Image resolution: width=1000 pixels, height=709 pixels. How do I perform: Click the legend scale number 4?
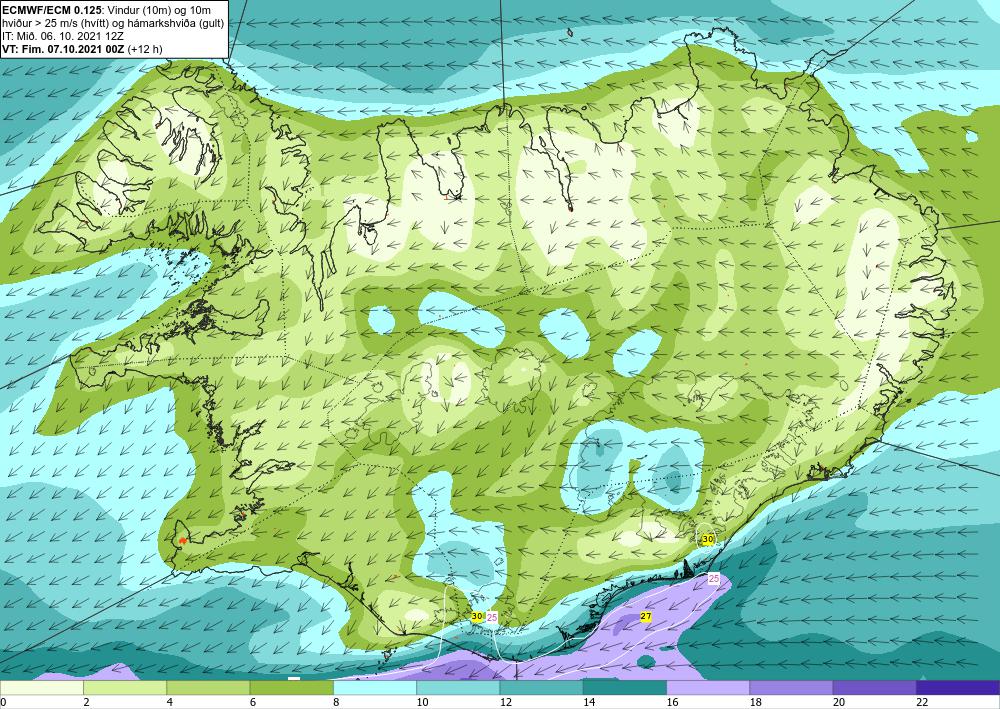[168, 703]
